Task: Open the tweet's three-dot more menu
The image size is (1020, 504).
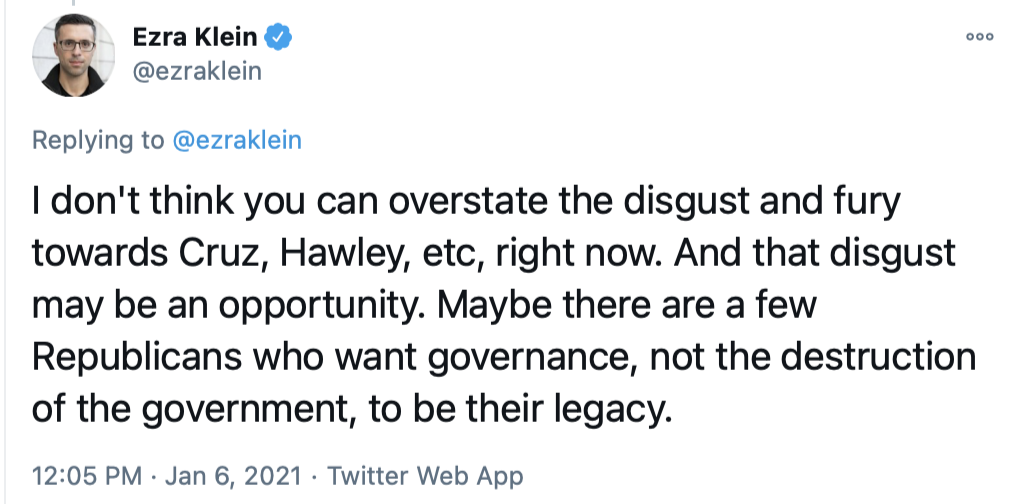Action: pyautogui.click(x=979, y=37)
